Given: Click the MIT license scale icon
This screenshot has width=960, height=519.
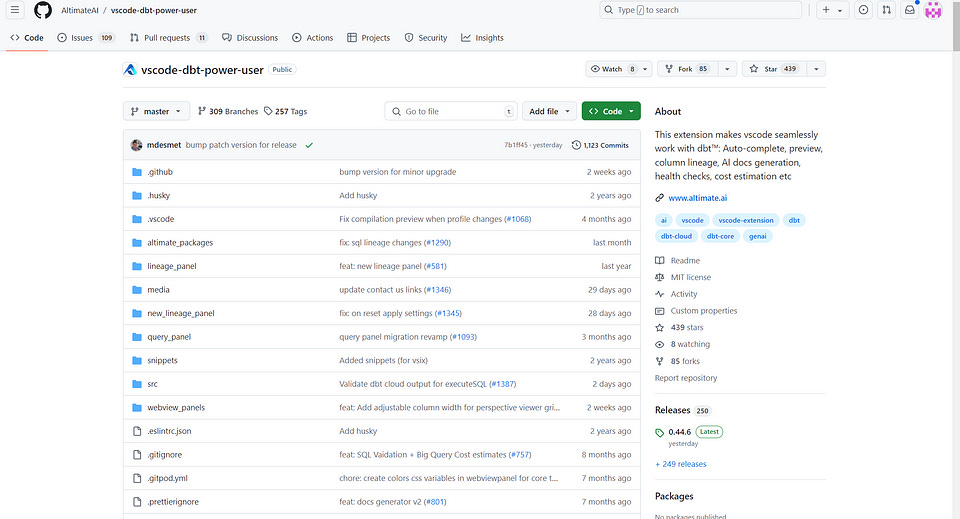Looking at the screenshot, I should [659, 277].
